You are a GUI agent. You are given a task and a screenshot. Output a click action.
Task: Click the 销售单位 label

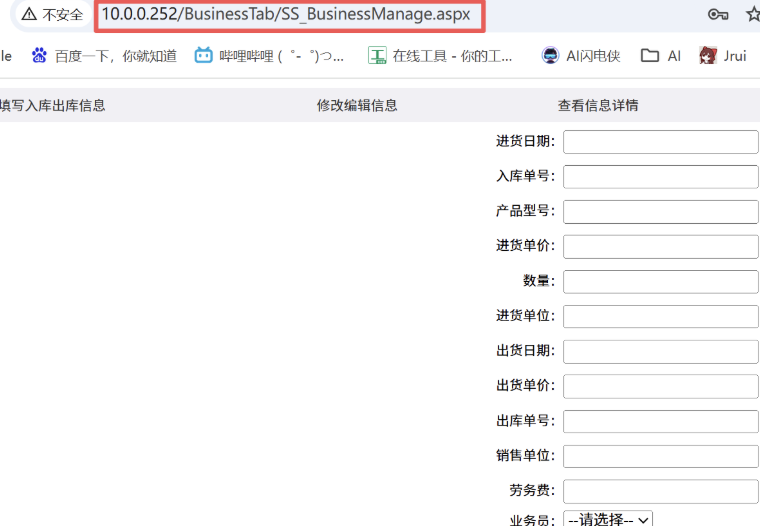pyautogui.click(x=525, y=455)
